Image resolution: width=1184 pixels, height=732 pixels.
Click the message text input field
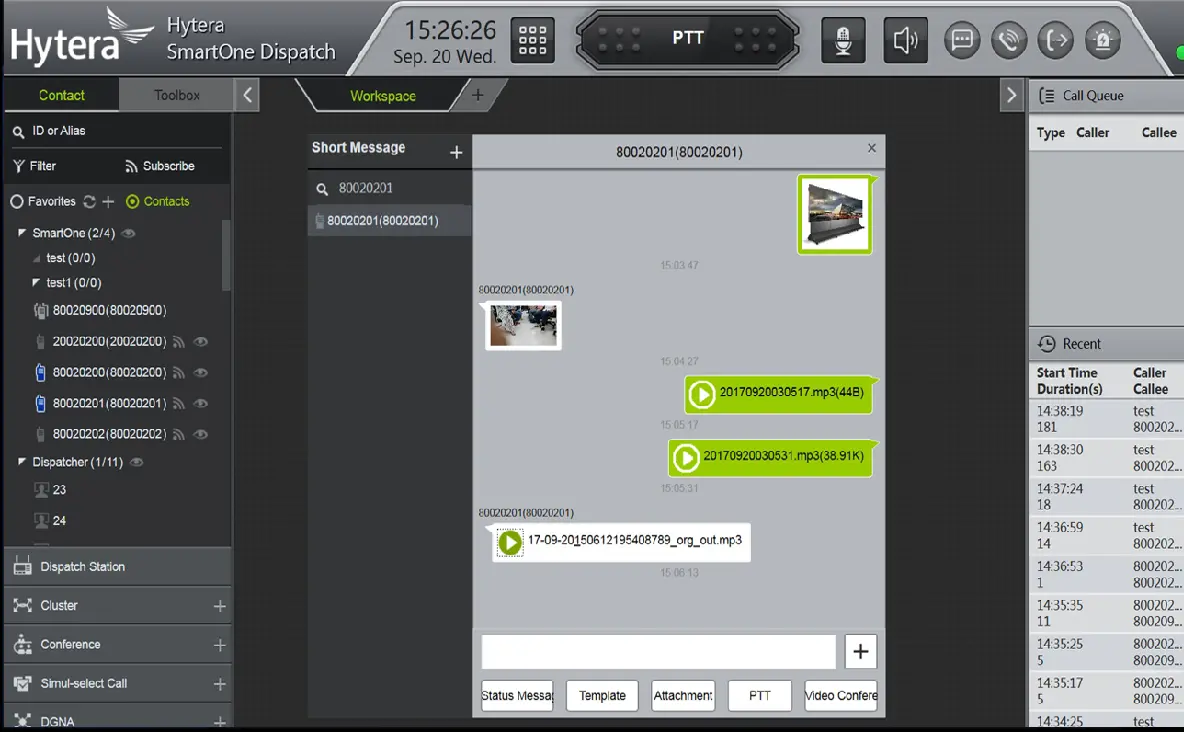pyautogui.click(x=658, y=651)
